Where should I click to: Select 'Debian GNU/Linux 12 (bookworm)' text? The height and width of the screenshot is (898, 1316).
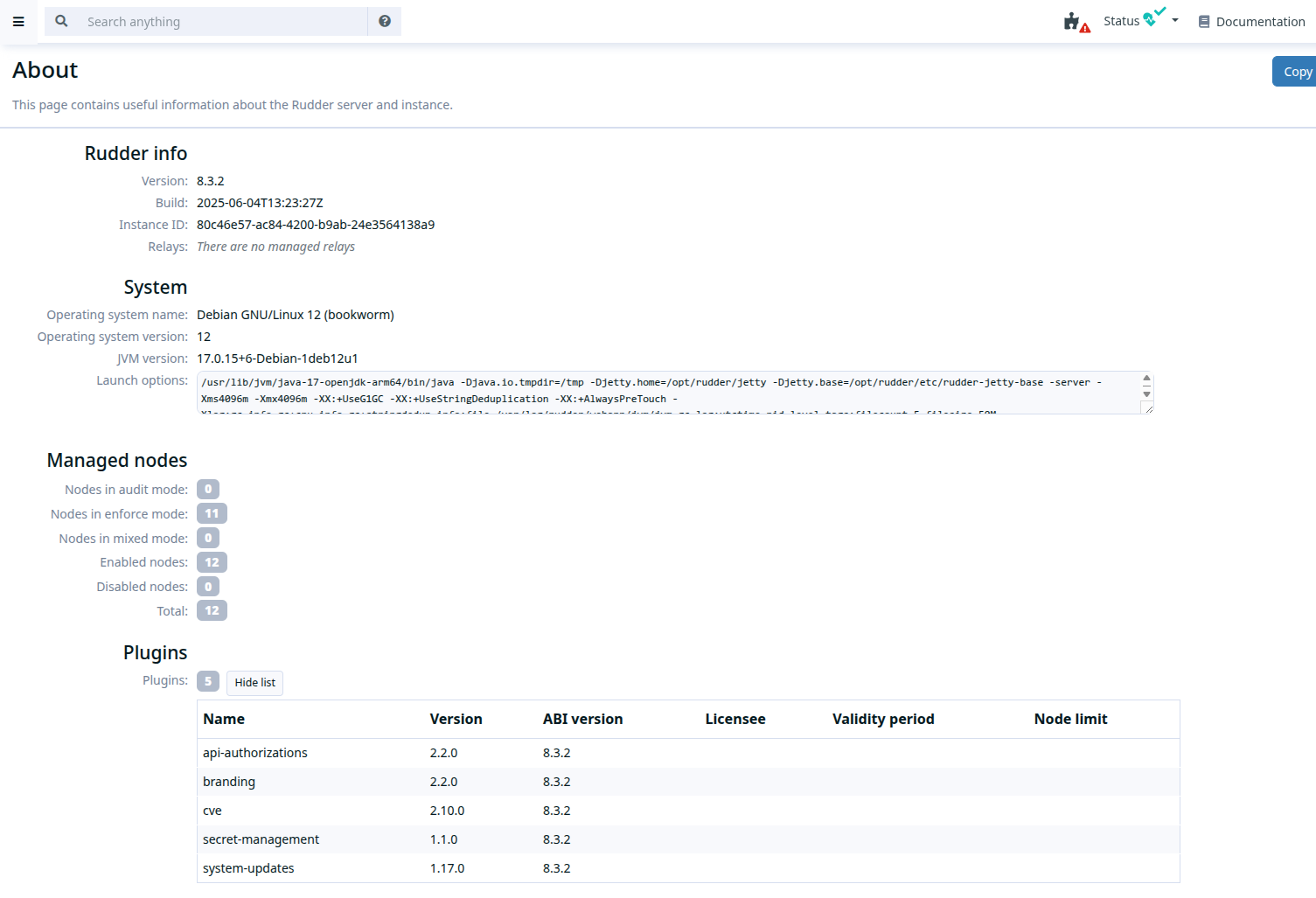pyautogui.click(x=296, y=315)
